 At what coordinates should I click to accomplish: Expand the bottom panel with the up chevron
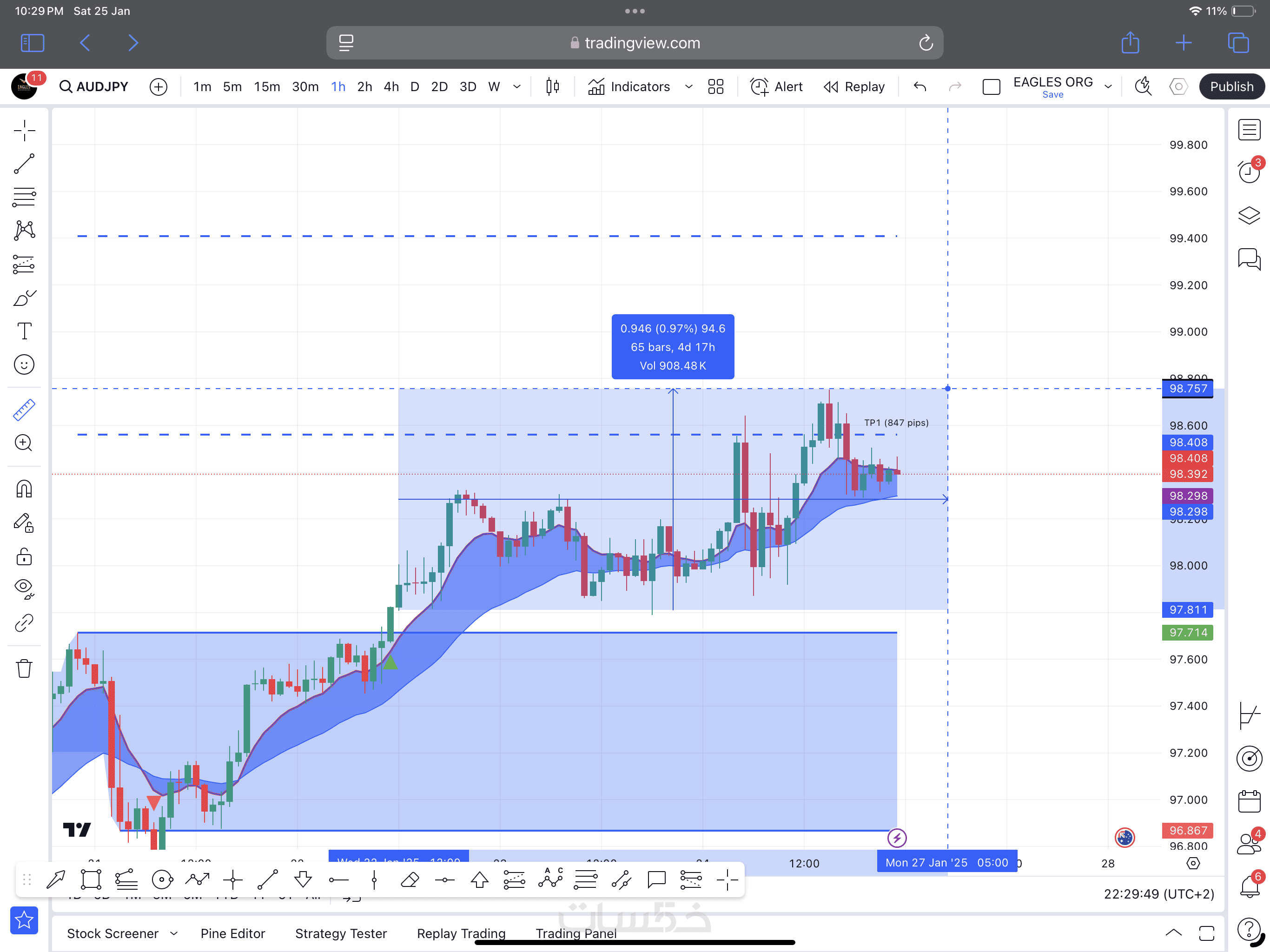pos(1174,933)
